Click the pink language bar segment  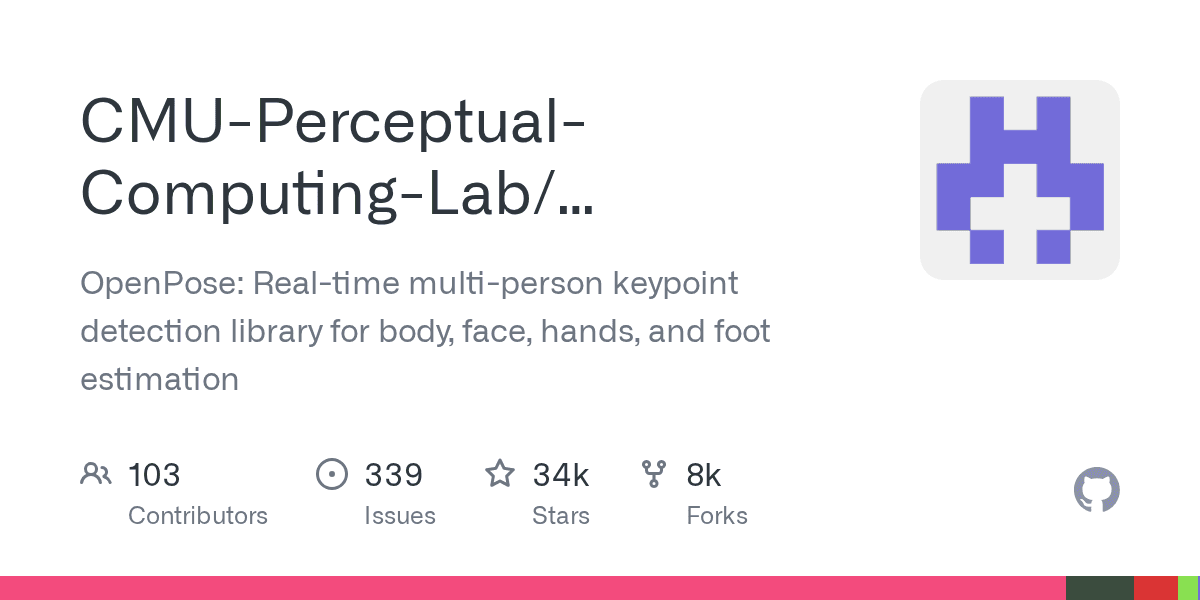[530, 588]
